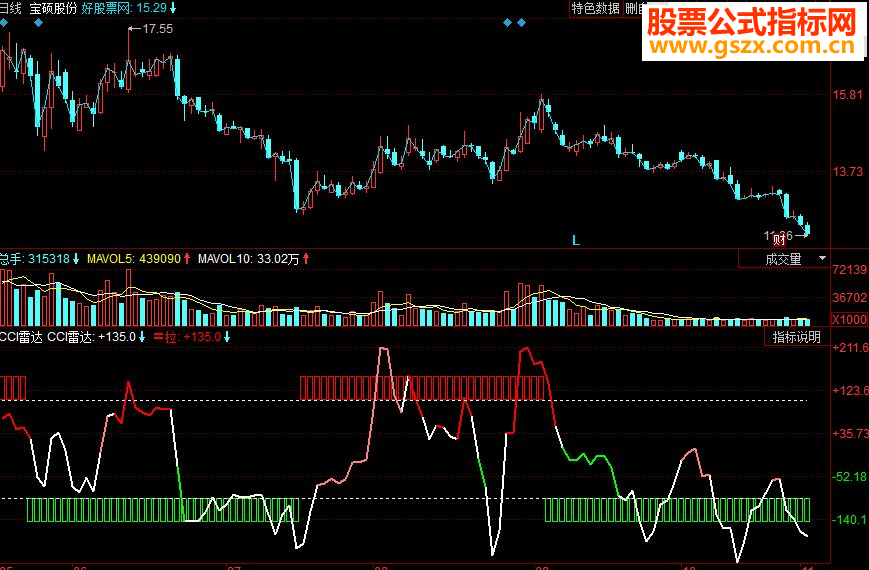Click the 财 finance marker icon
This screenshot has width=869, height=570.
779,240
